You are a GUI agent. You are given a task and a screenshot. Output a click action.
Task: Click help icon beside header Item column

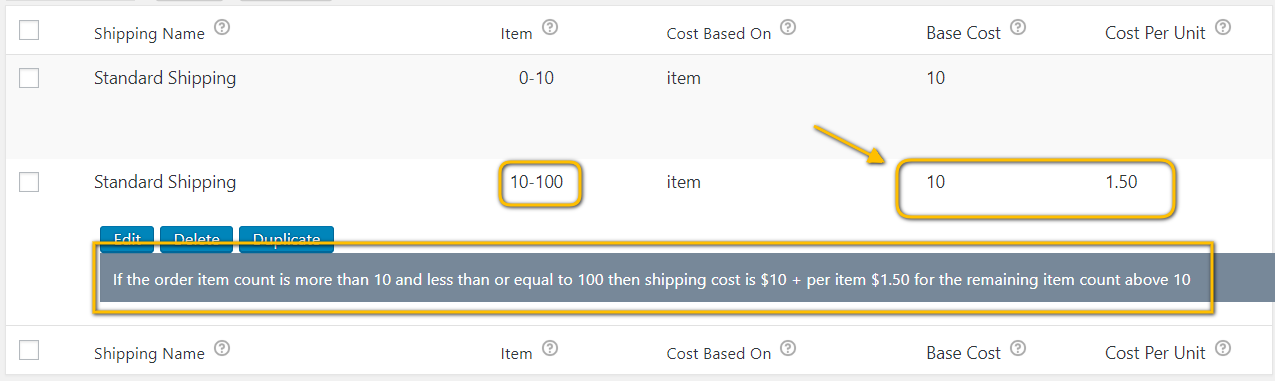tap(549, 29)
